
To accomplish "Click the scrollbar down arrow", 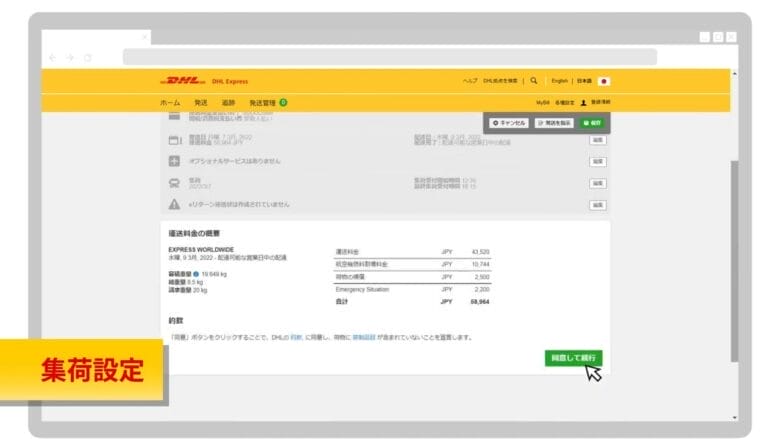I will coord(735,418).
